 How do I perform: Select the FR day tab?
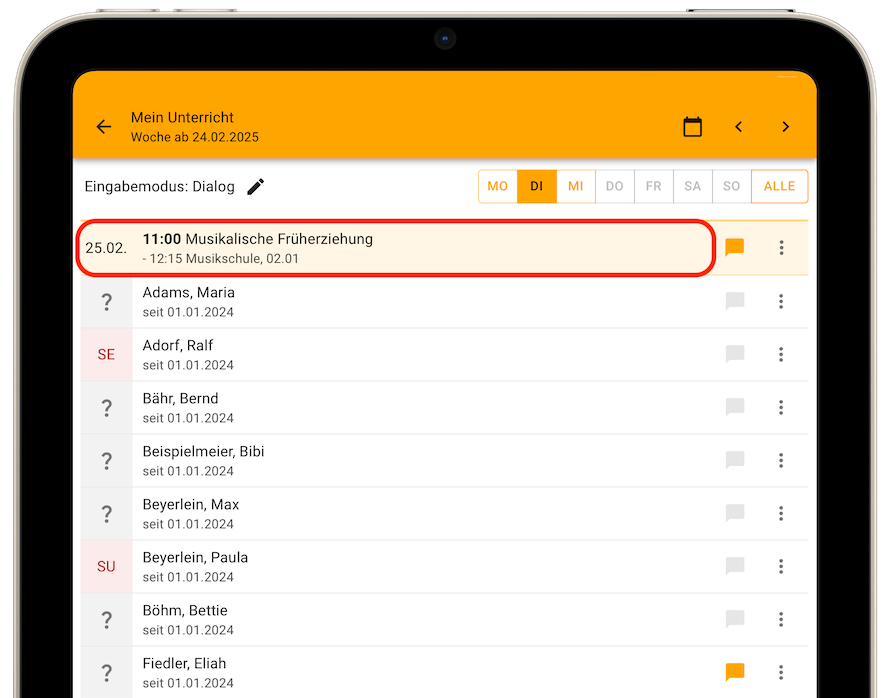point(653,186)
